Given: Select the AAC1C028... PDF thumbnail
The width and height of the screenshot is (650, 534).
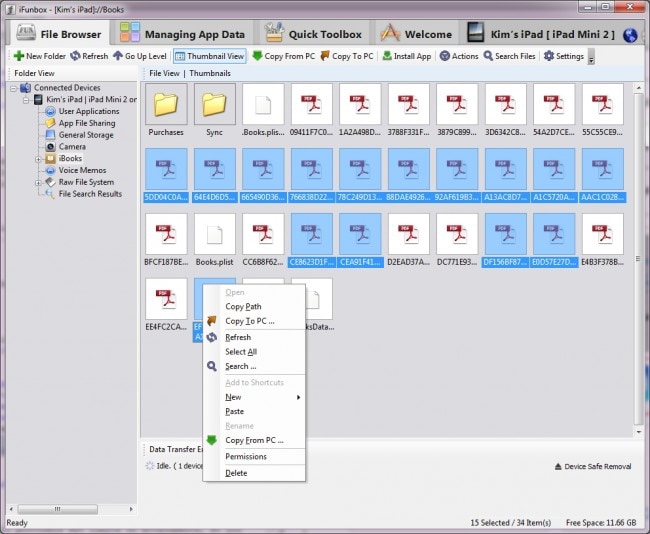Looking at the screenshot, I should point(602,169).
